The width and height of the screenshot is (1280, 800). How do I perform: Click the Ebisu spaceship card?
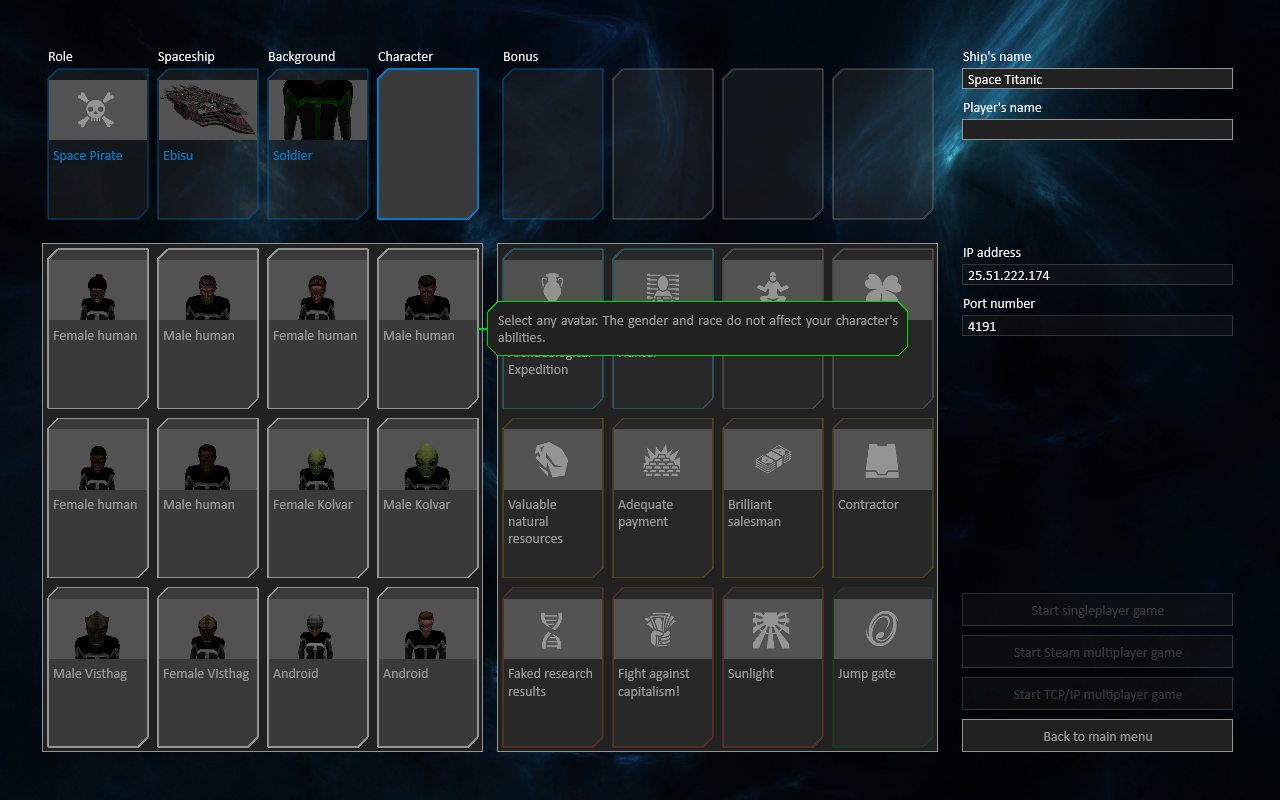click(x=208, y=143)
